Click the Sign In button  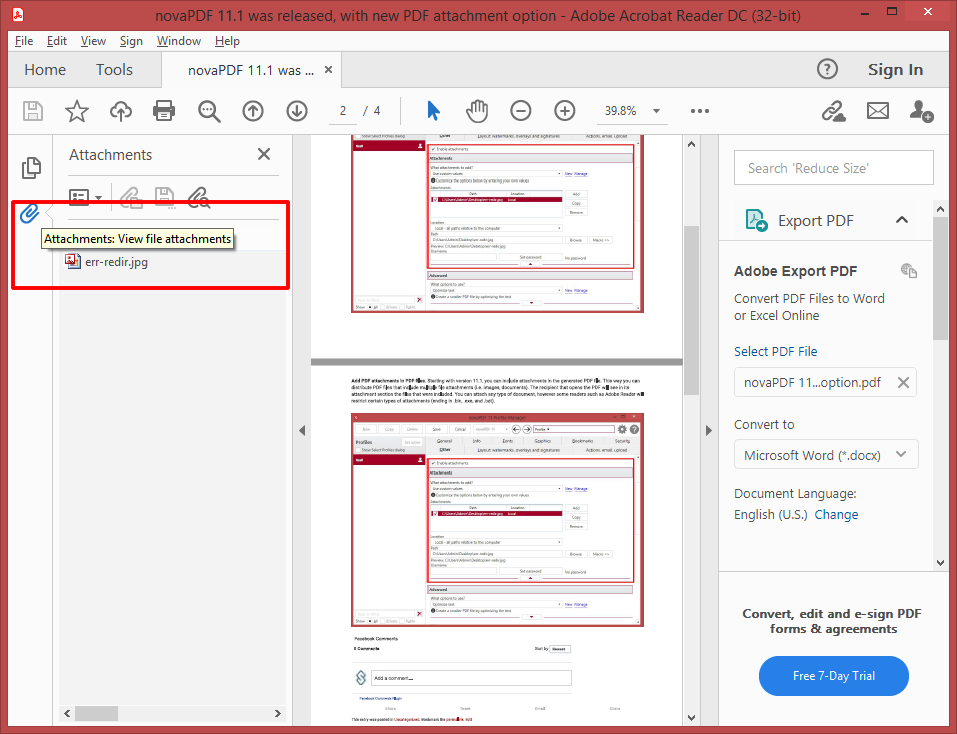[x=895, y=70]
